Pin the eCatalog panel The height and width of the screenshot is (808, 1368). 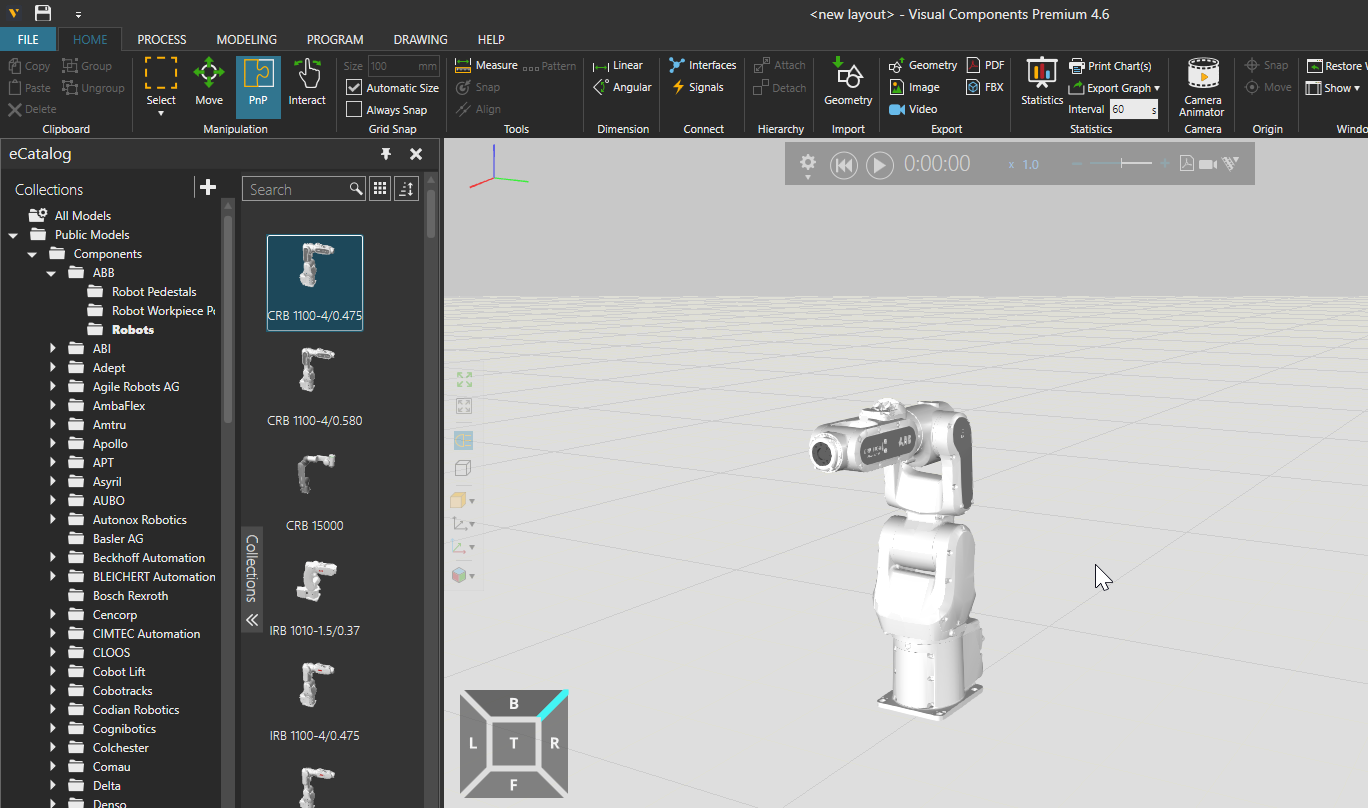386,154
